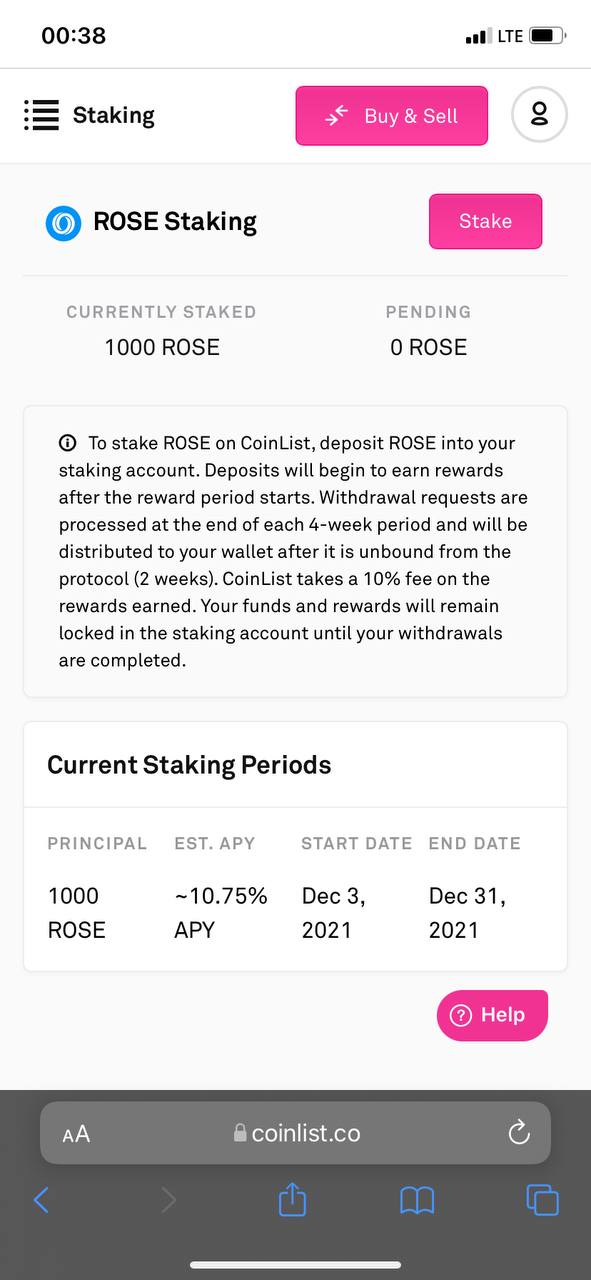Tap the Safari share icon

pyautogui.click(x=292, y=1198)
